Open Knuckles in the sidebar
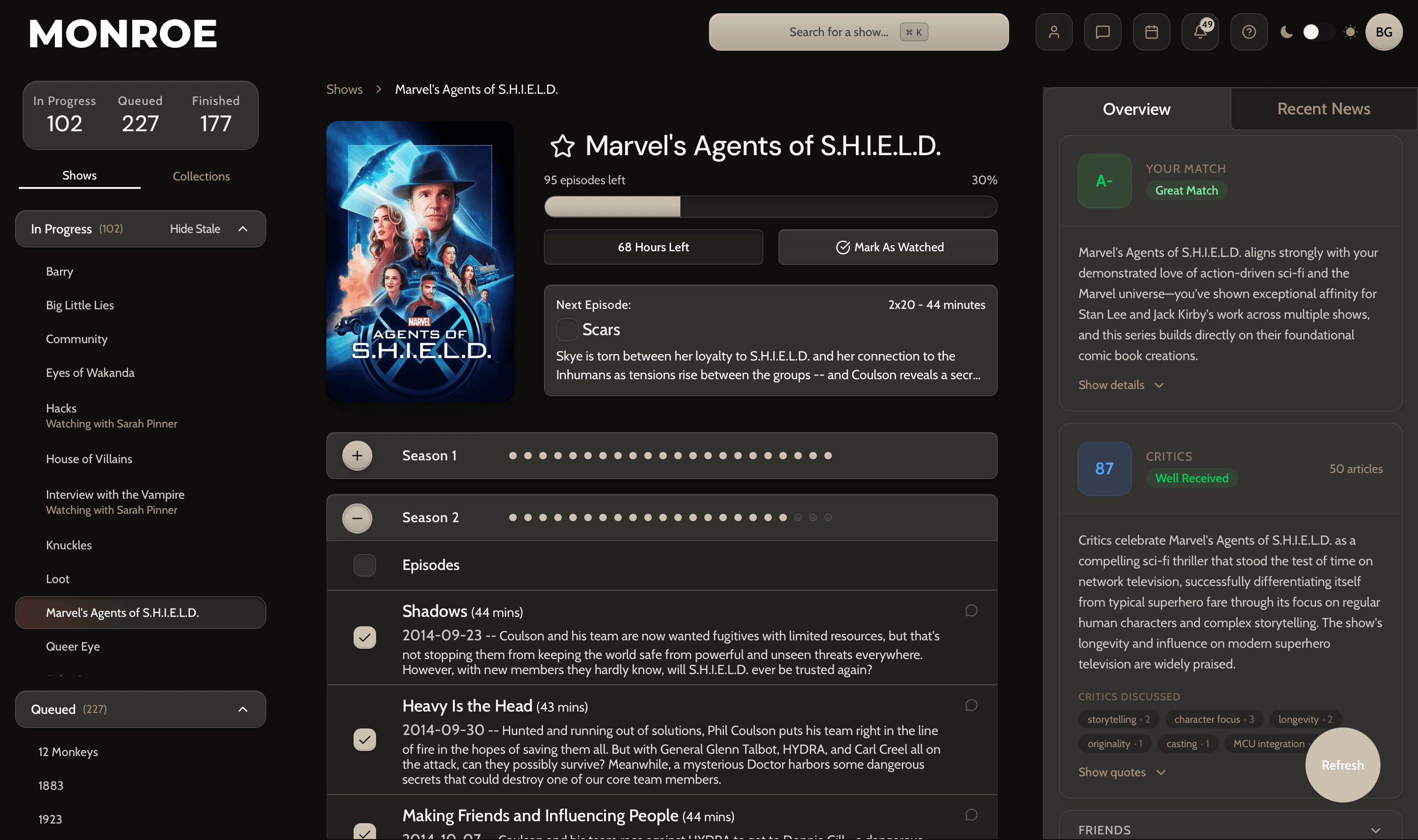 [x=68, y=545]
